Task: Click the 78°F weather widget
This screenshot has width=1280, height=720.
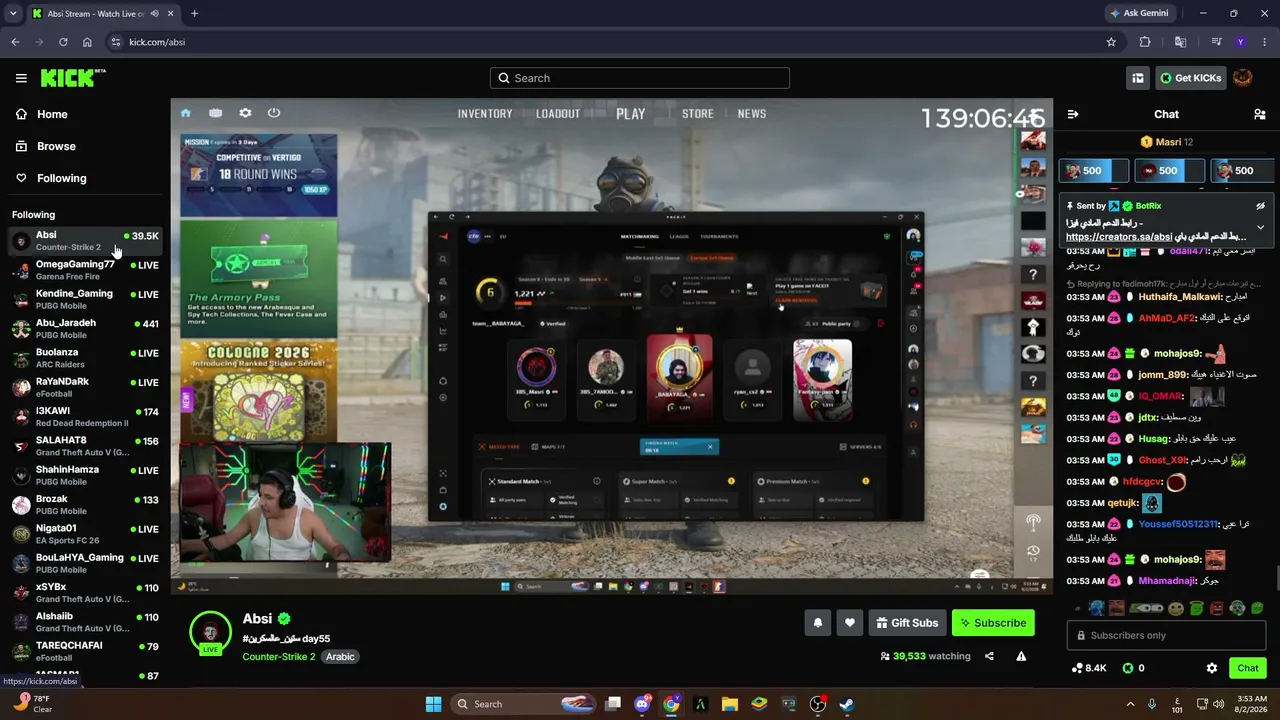Action: pos(33,704)
